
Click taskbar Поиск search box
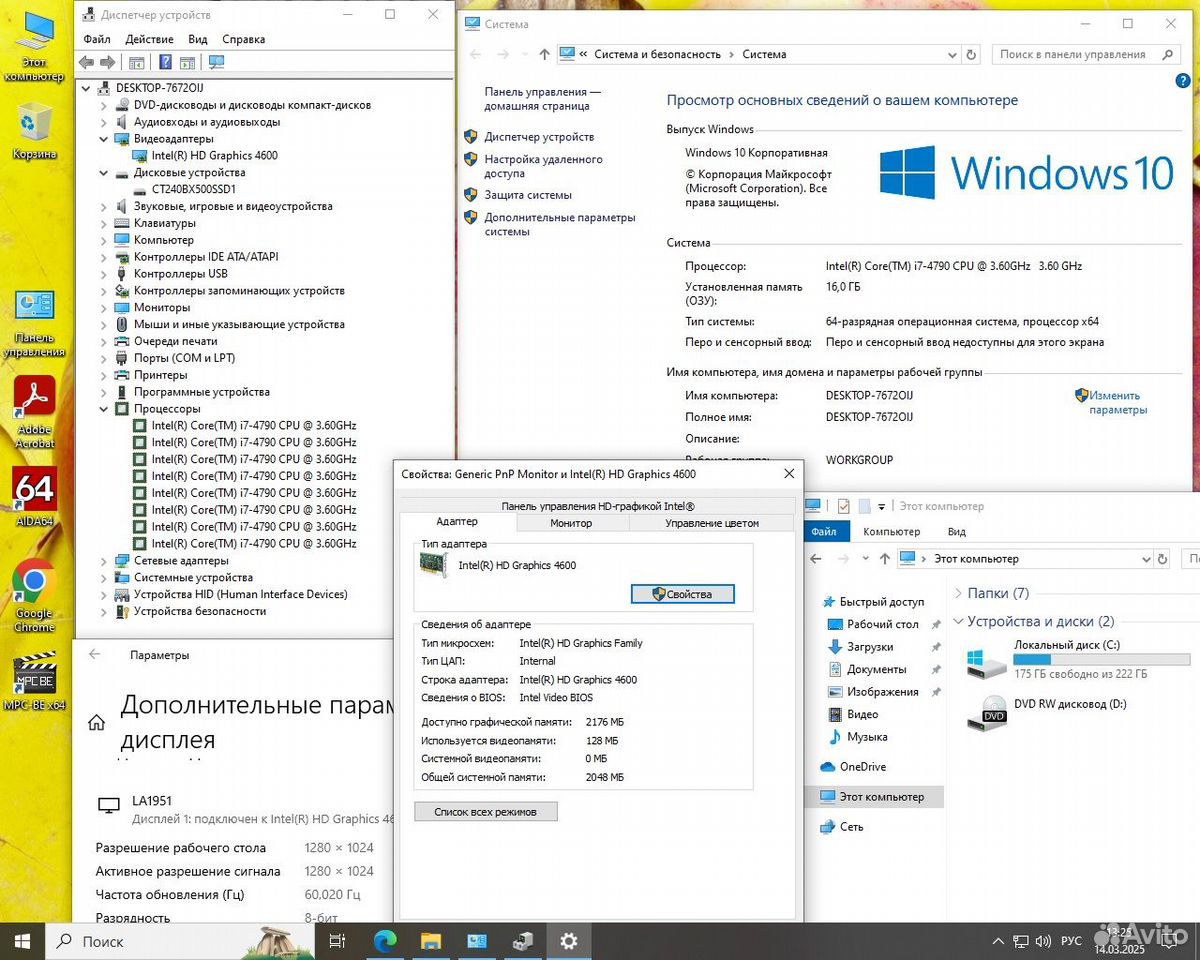click(x=180, y=941)
